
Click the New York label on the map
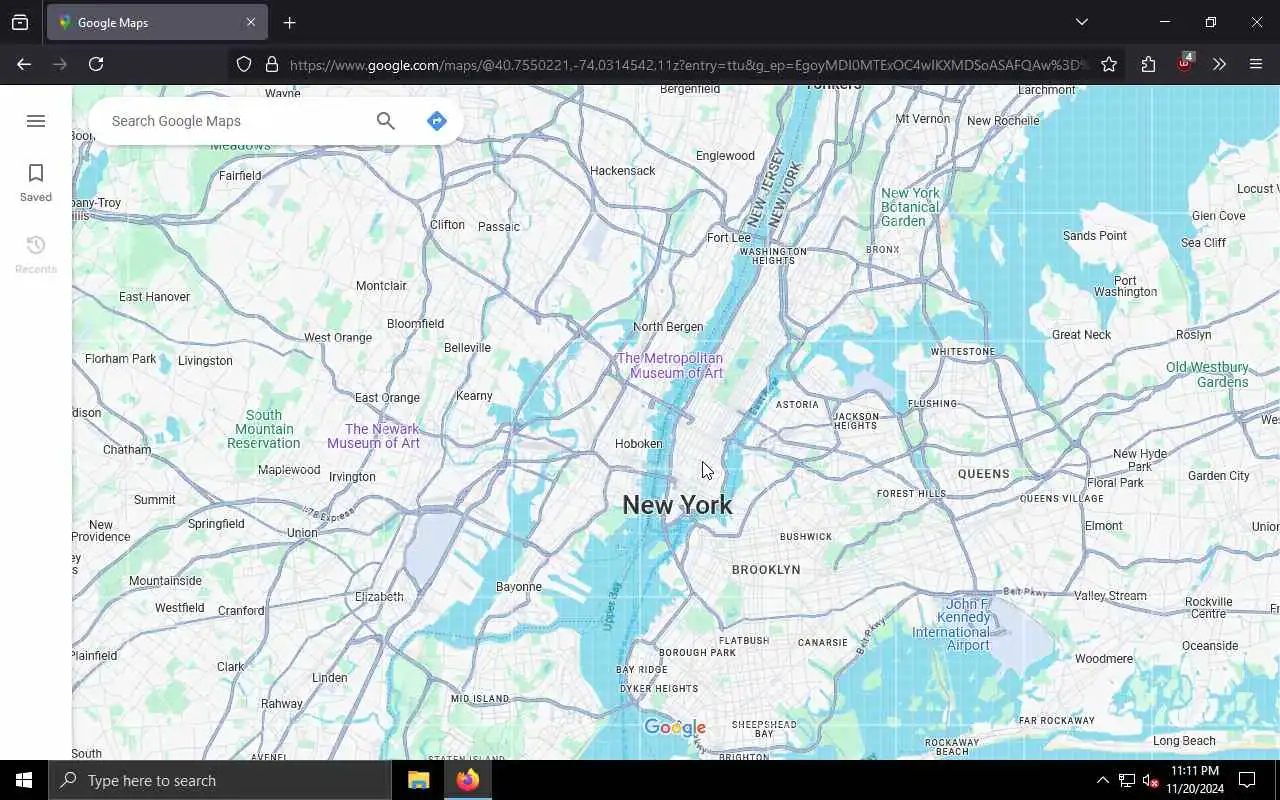pyautogui.click(x=677, y=505)
